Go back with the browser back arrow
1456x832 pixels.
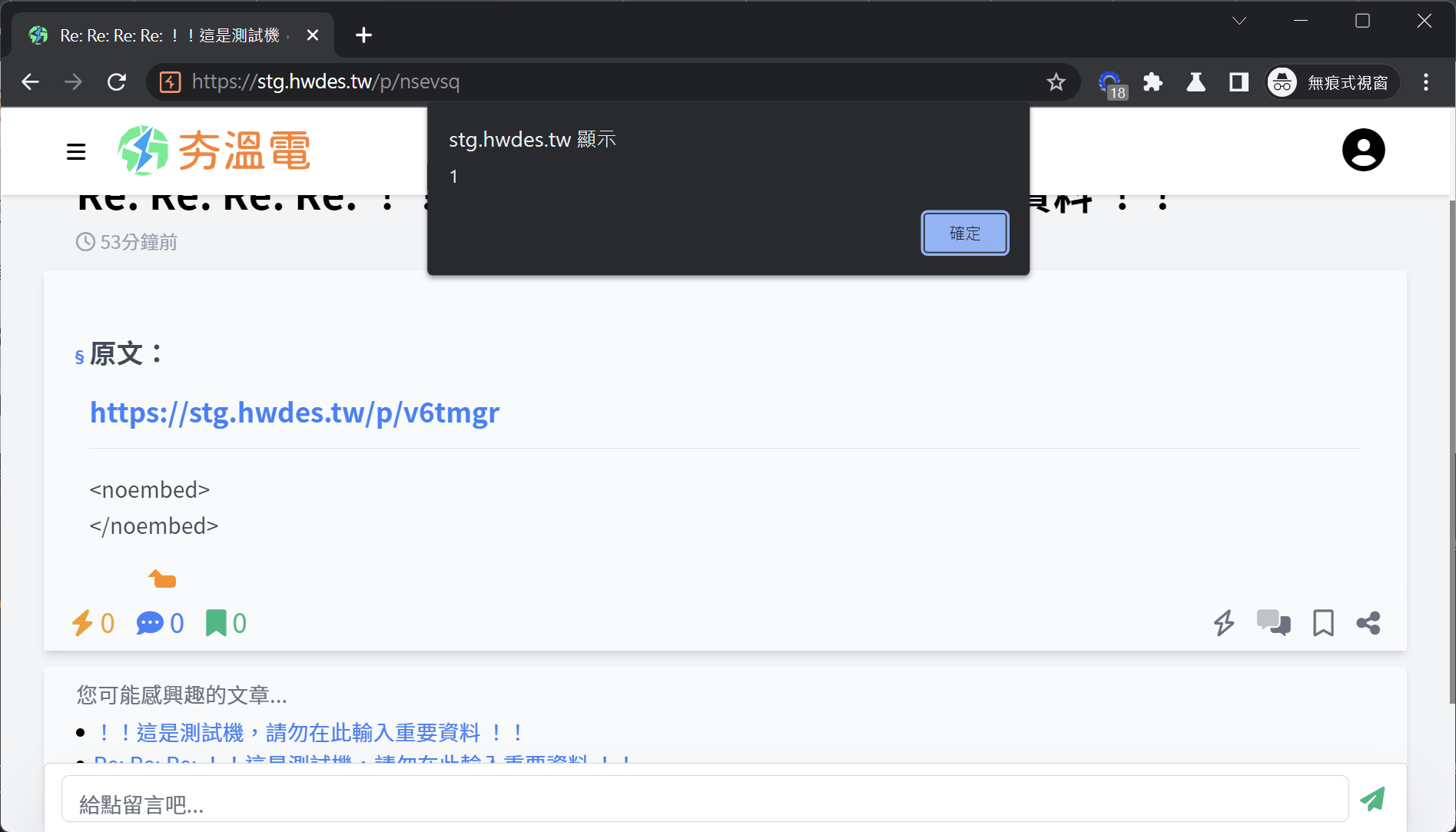(31, 81)
